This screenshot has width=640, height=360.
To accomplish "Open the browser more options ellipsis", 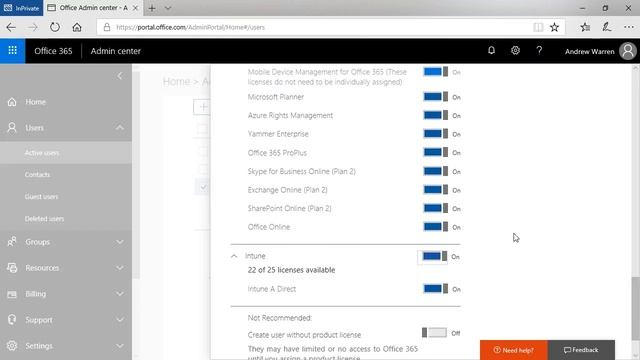I will (x=629, y=27).
